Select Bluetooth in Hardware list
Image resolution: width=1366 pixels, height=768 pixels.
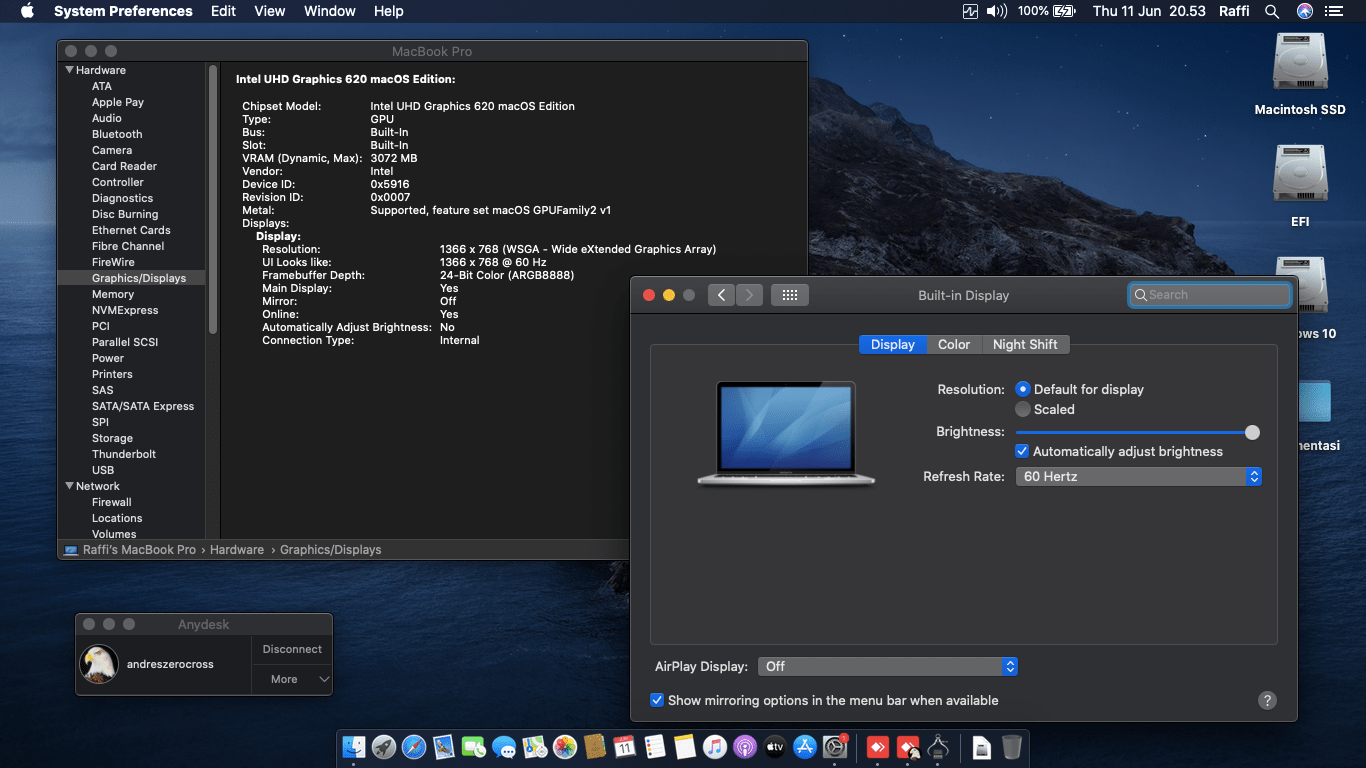click(x=117, y=134)
